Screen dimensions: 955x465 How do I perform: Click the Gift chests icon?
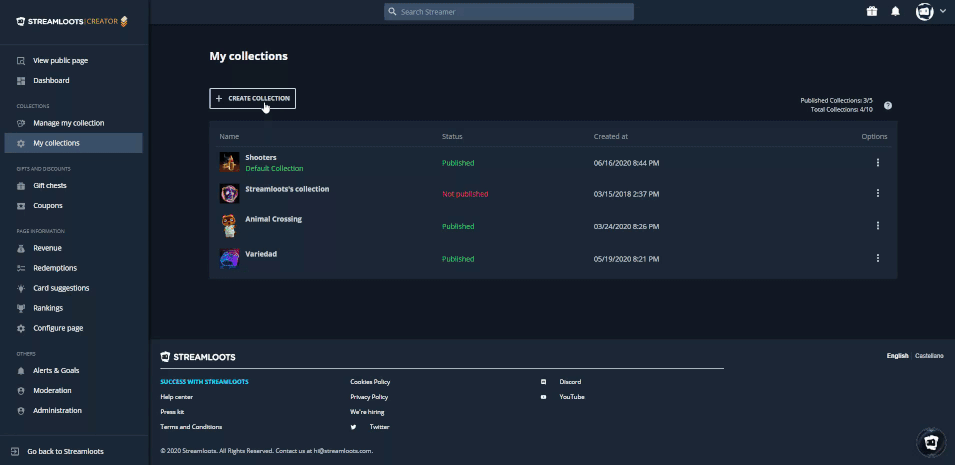click(x=21, y=186)
